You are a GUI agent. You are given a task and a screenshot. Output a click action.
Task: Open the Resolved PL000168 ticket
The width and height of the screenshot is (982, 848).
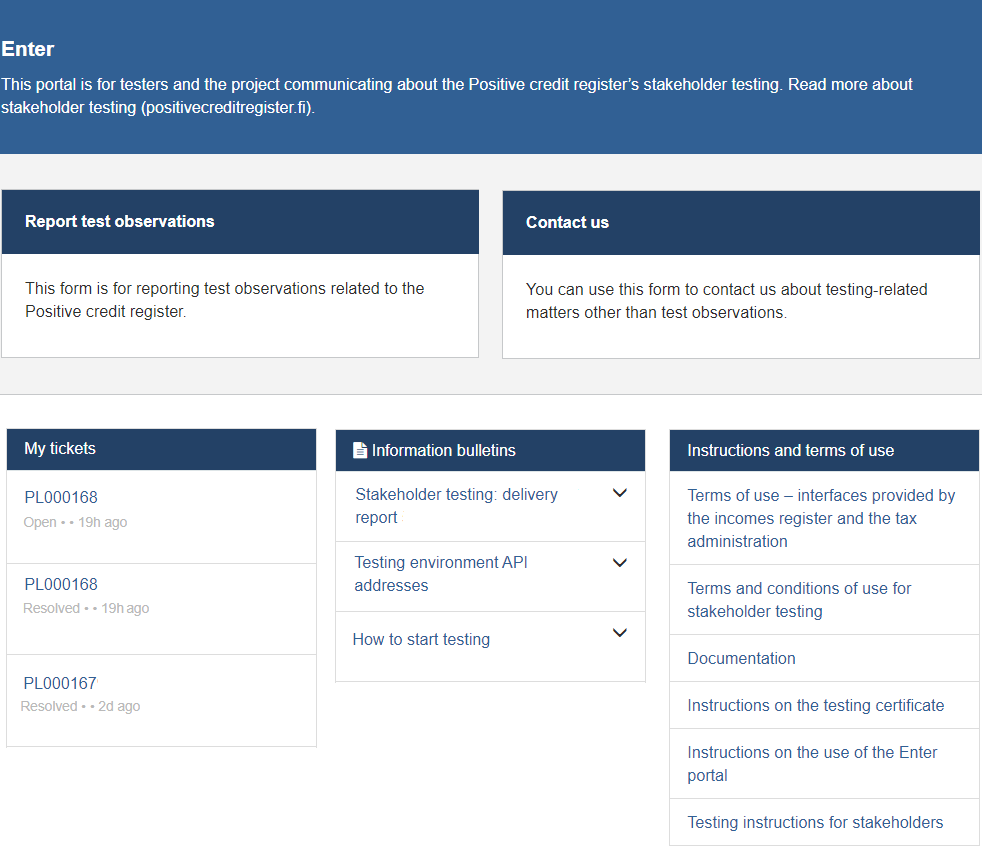61,585
